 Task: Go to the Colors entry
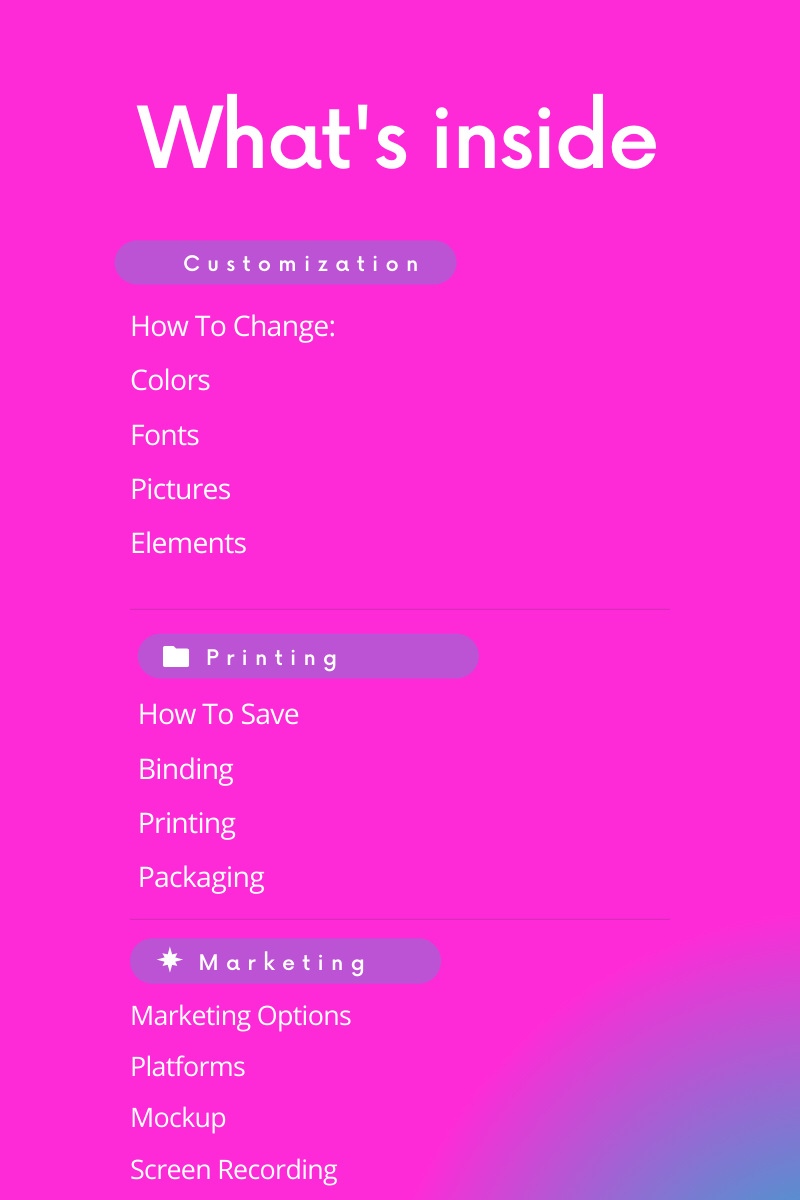pos(170,381)
